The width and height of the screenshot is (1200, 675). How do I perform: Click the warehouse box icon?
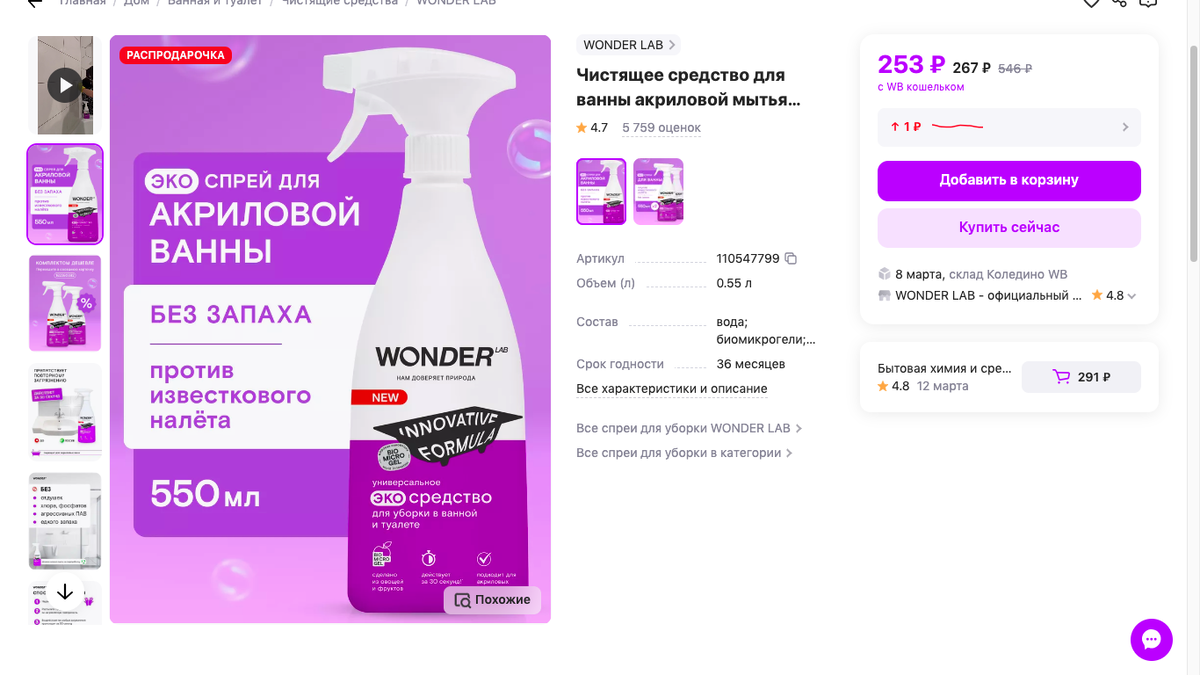click(884, 274)
